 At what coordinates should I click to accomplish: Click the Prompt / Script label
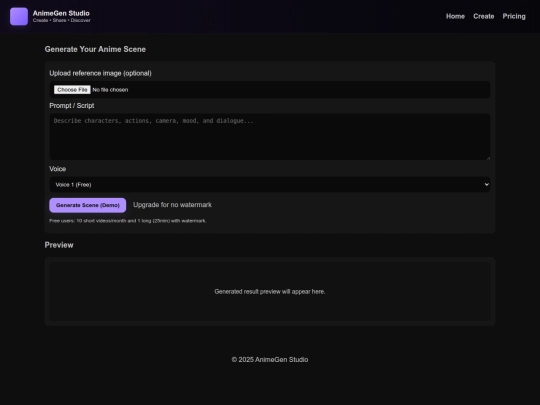72,106
